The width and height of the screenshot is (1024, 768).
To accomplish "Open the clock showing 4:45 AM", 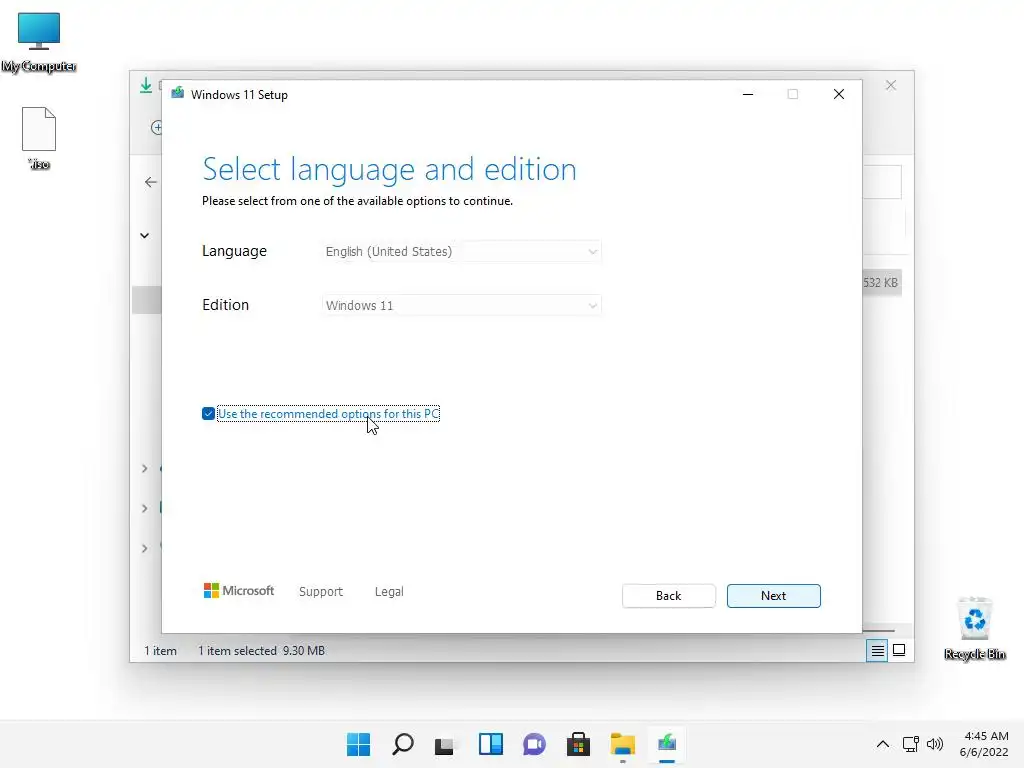I will (984, 744).
